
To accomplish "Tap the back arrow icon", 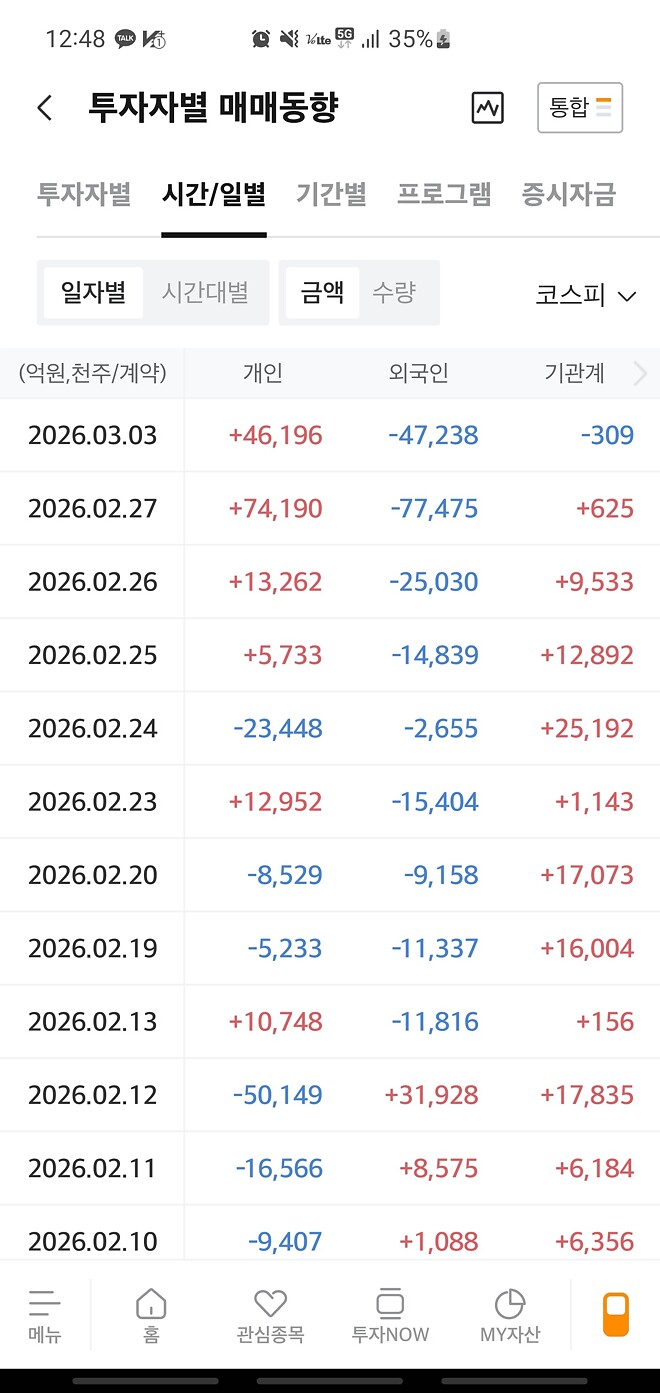I will coord(45,108).
